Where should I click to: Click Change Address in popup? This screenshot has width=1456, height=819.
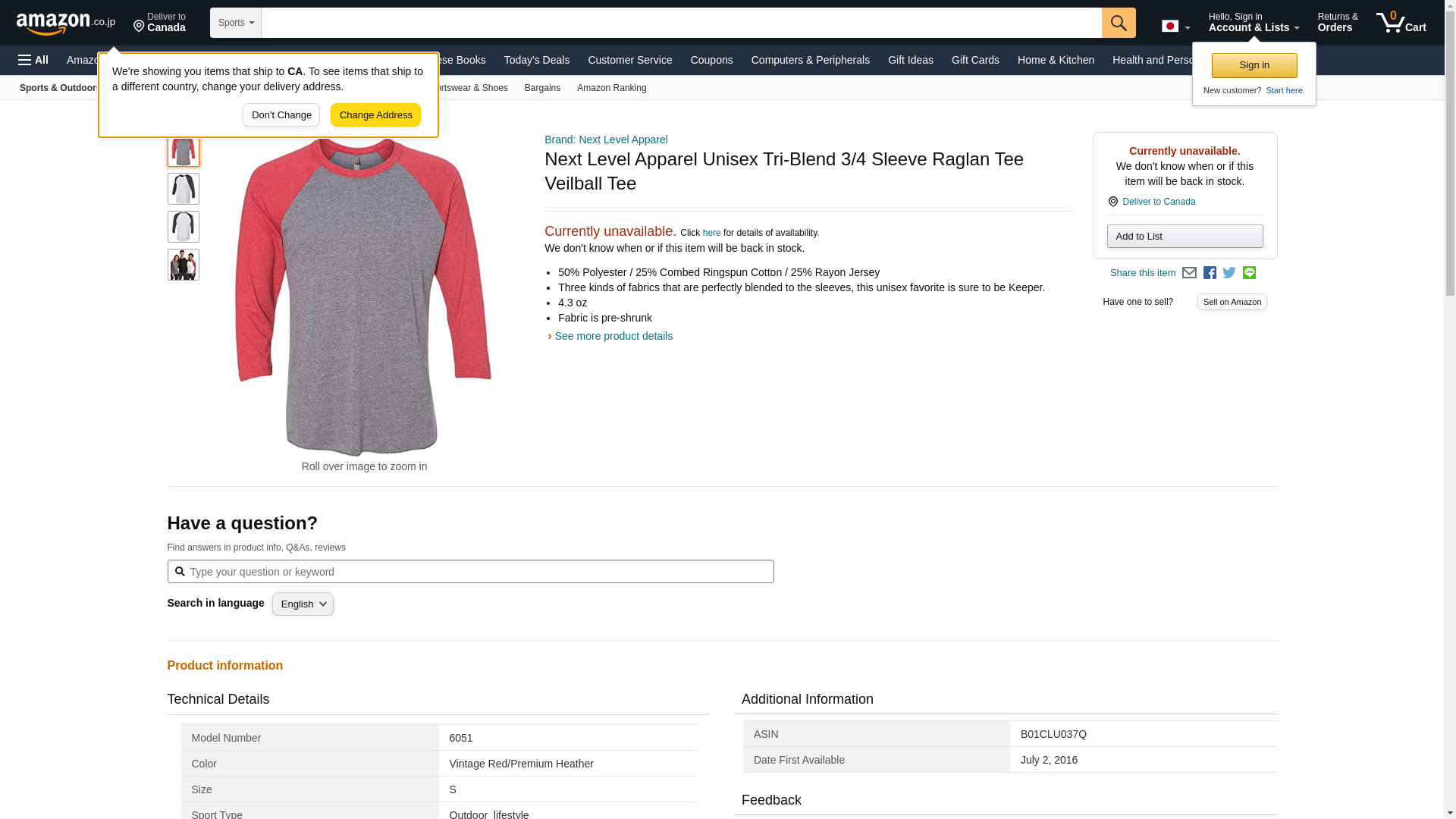375,115
